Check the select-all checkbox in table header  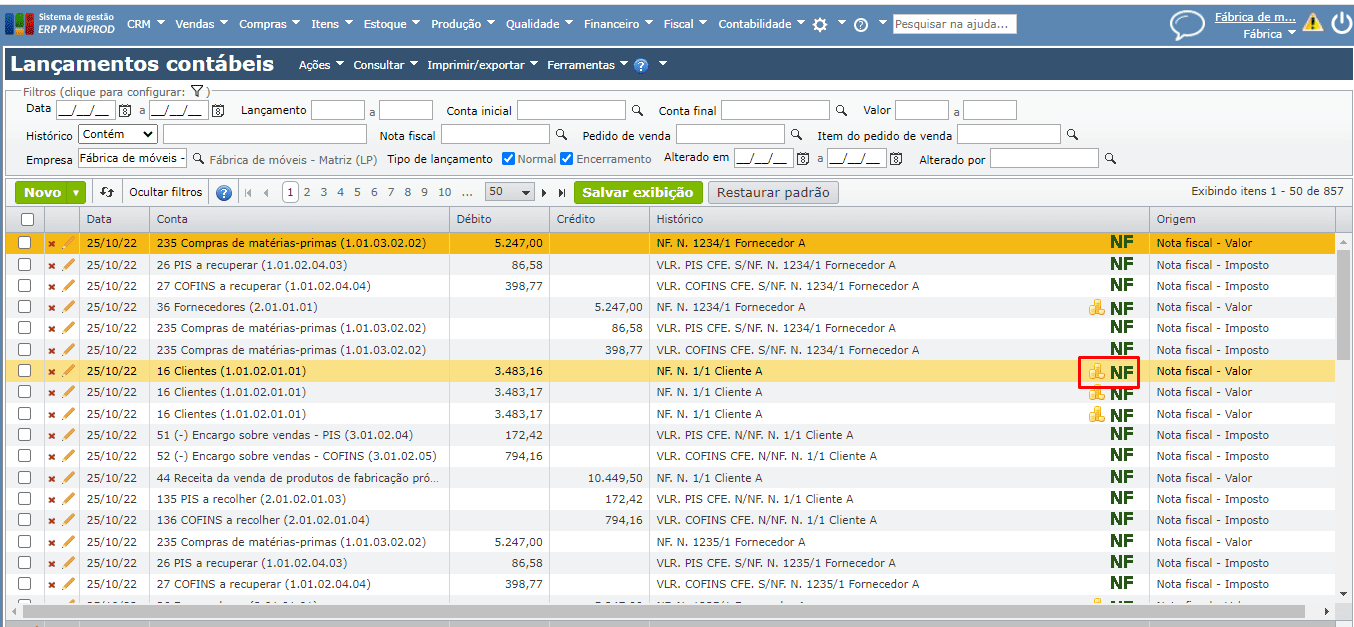(25, 219)
